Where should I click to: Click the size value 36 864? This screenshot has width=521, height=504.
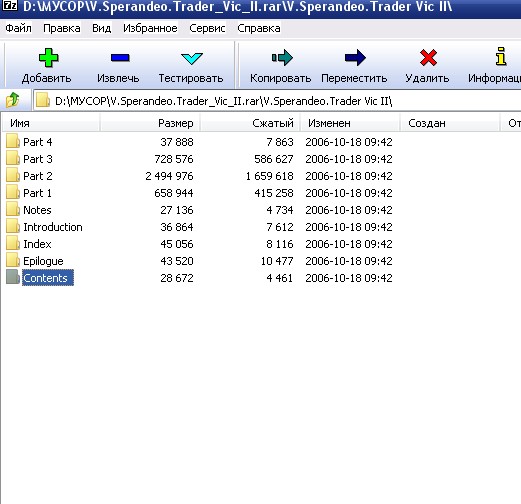(177, 227)
